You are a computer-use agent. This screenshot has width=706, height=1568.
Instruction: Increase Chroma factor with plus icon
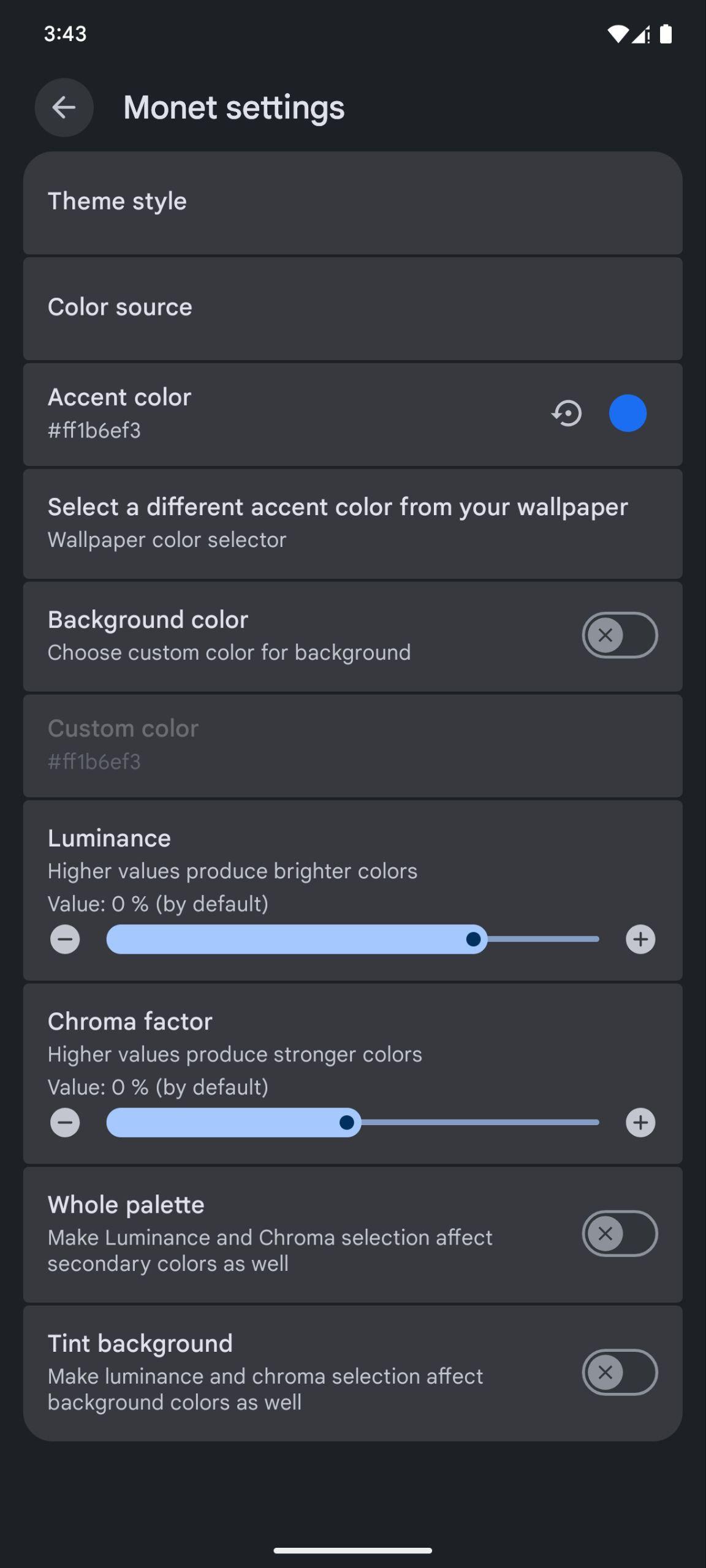640,1122
